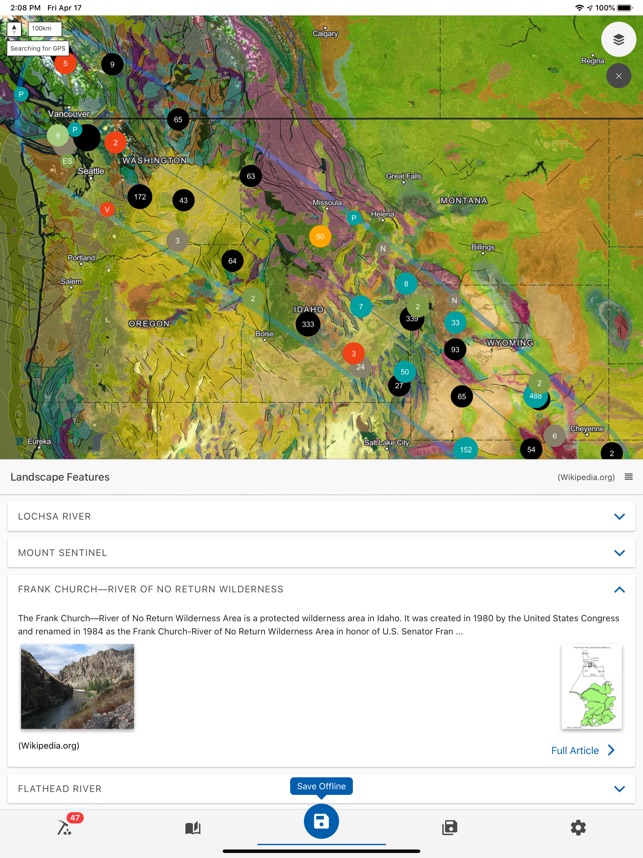Expand the Lochsa River entry
643x858 pixels.
pyautogui.click(x=321, y=516)
